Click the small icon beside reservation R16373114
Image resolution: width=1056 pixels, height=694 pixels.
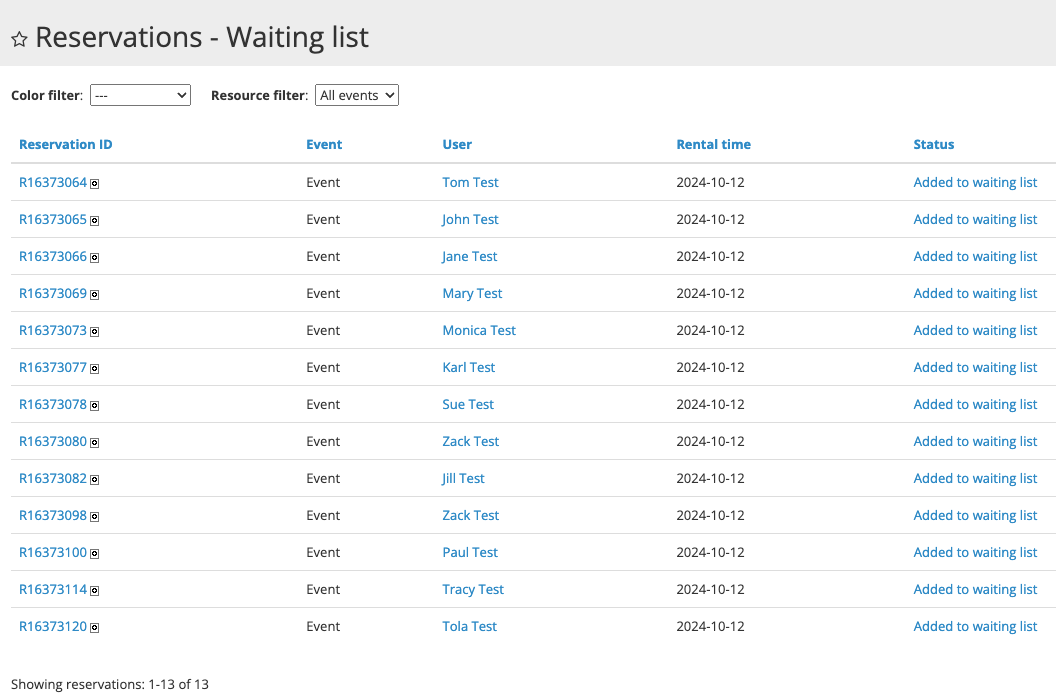coord(96,591)
